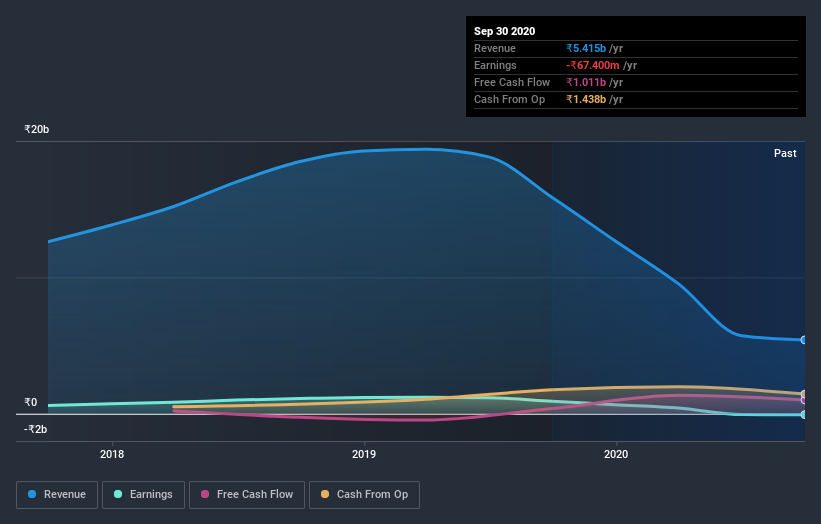Viewport: 821px width, 524px height.
Task: Click the ₹0 y-axis label
Action: tap(31, 403)
